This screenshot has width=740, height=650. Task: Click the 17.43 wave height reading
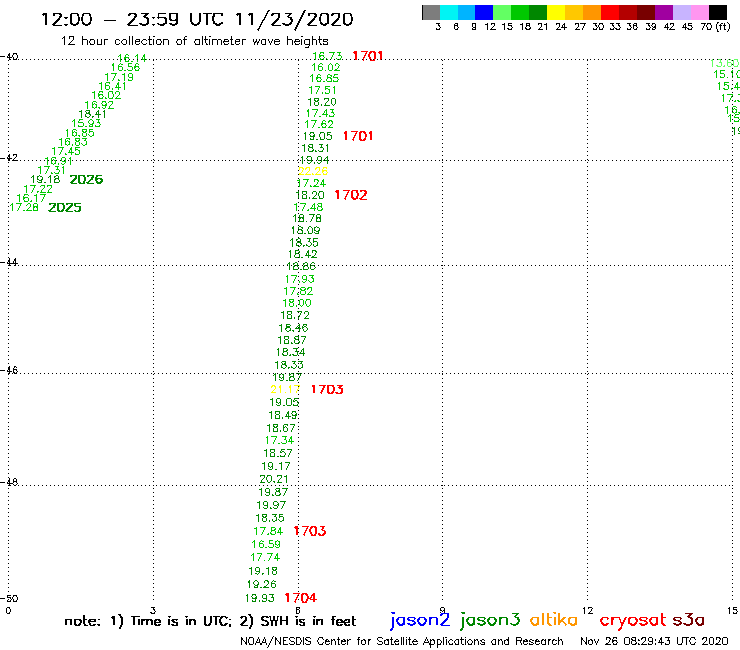320,113
